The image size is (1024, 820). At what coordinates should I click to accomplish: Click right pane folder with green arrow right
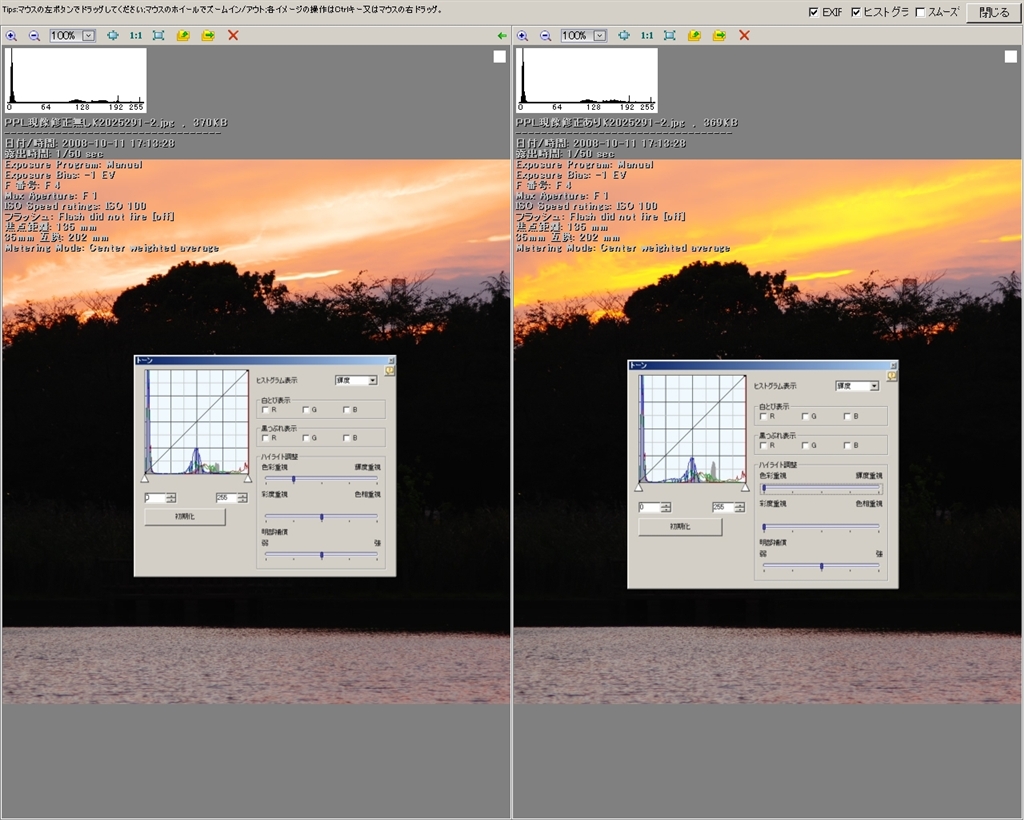(720, 36)
